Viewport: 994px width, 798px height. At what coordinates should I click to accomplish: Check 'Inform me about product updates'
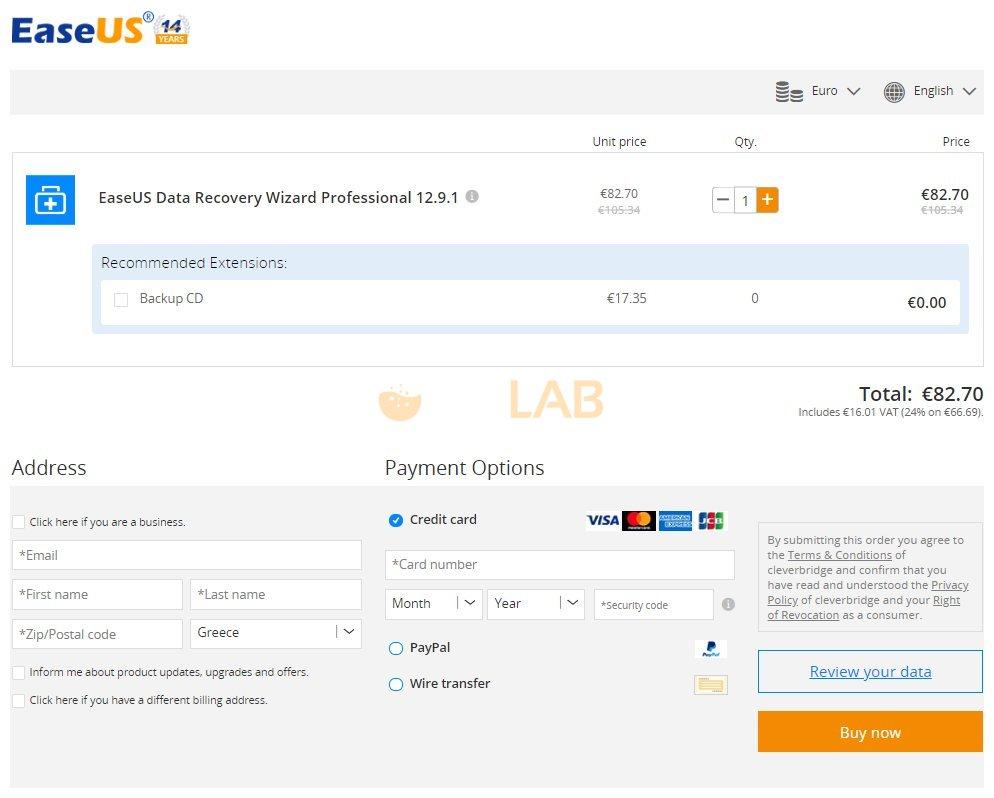[18, 672]
